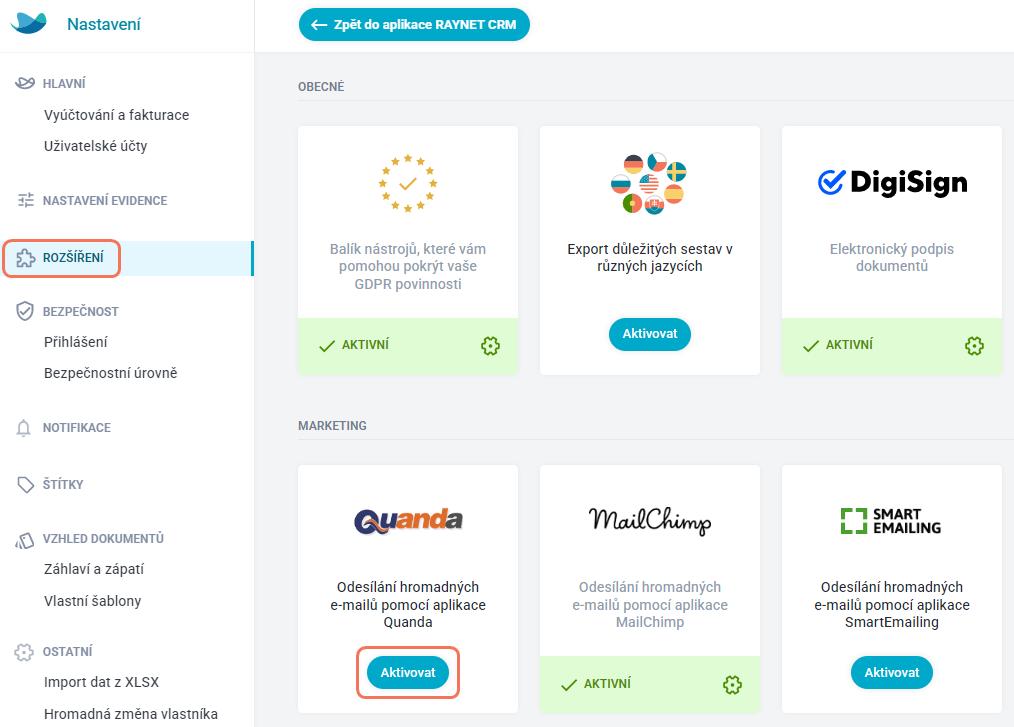The width and height of the screenshot is (1014, 727).
Task: Click the Bezpečnost shield icon
Action: click(25, 311)
